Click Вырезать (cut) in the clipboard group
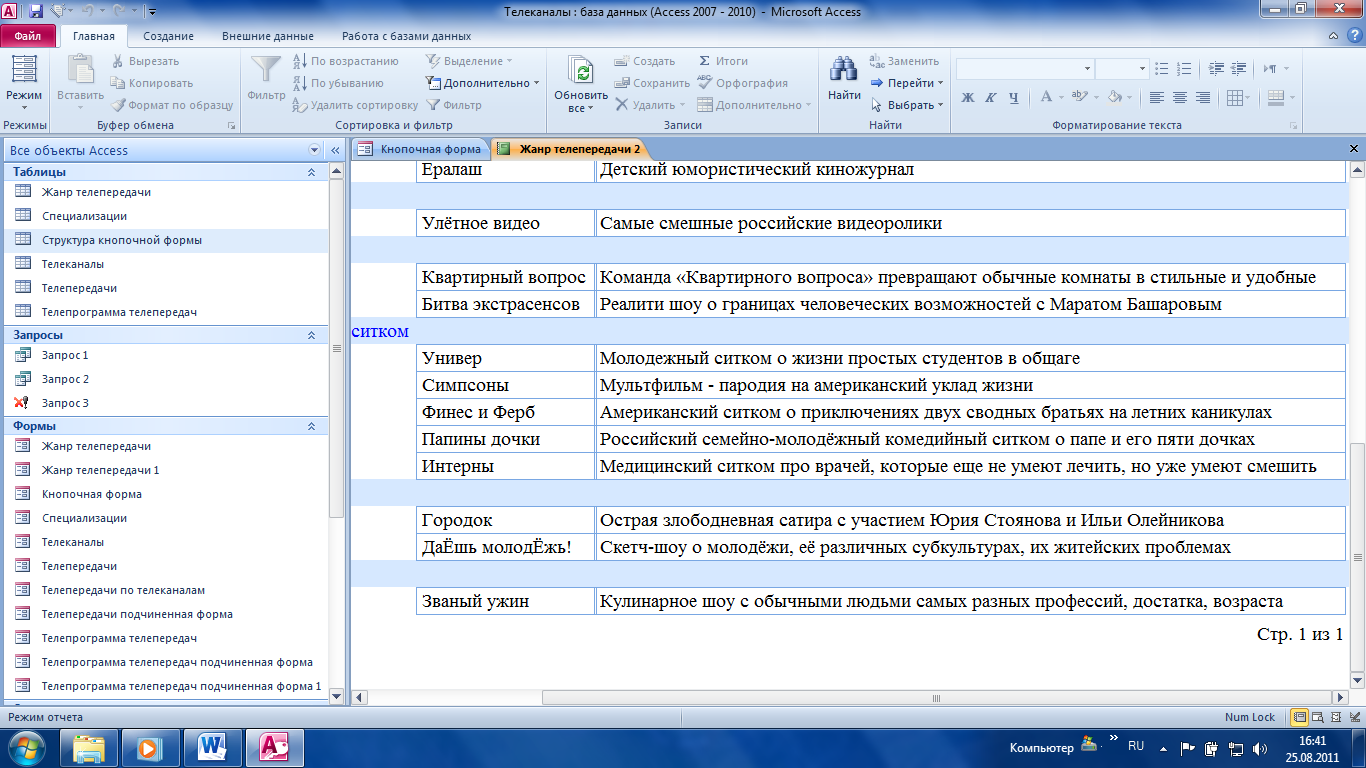 click(144, 61)
